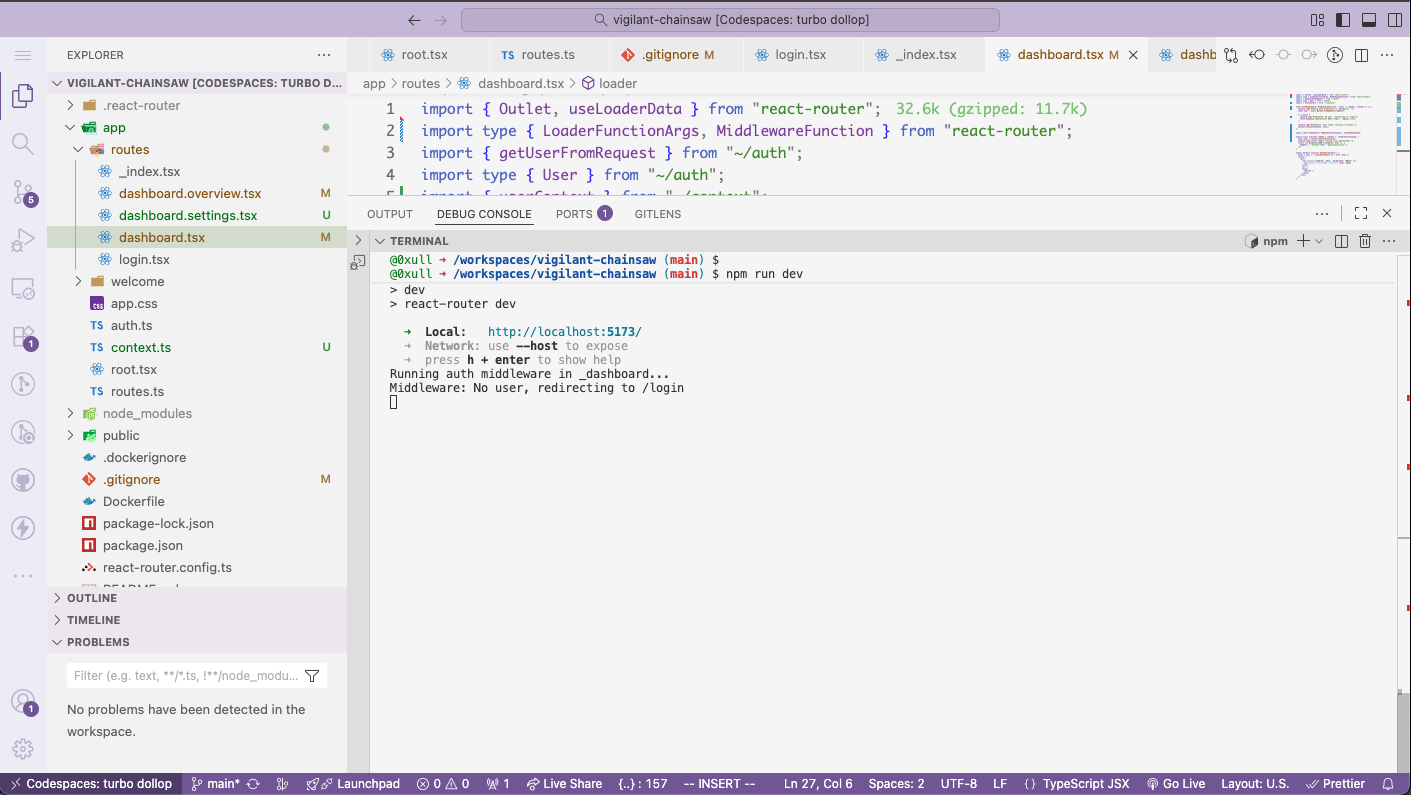Switch to DEBUG CONSOLE panel tab
The height and width of the screenshot is (795, 1411).
pyautogui.click(x=484, y=214)
